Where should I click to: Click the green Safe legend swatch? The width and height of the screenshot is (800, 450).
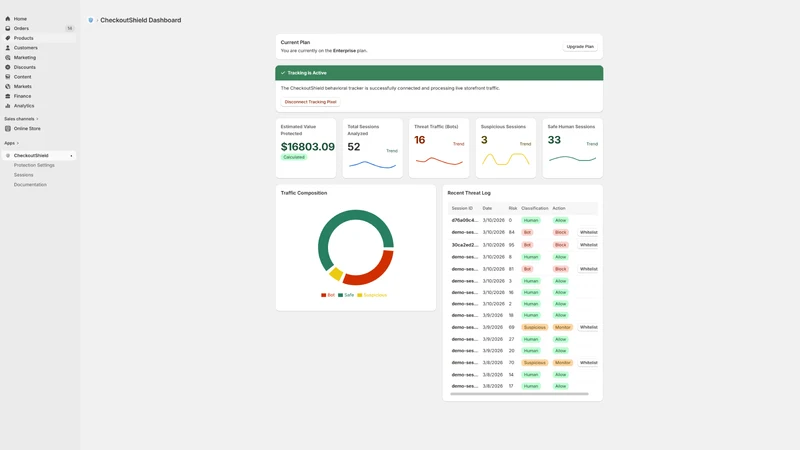[340, 295]
